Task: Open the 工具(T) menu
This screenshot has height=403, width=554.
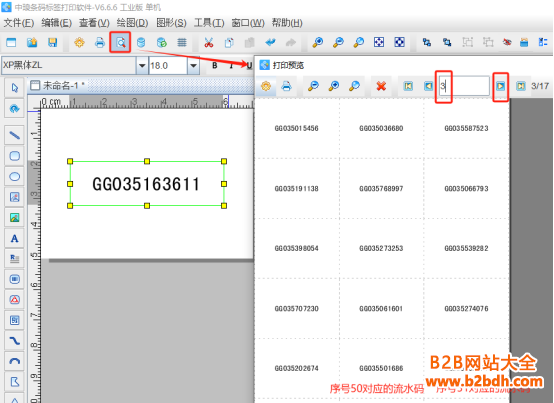Action: [209, 23]
